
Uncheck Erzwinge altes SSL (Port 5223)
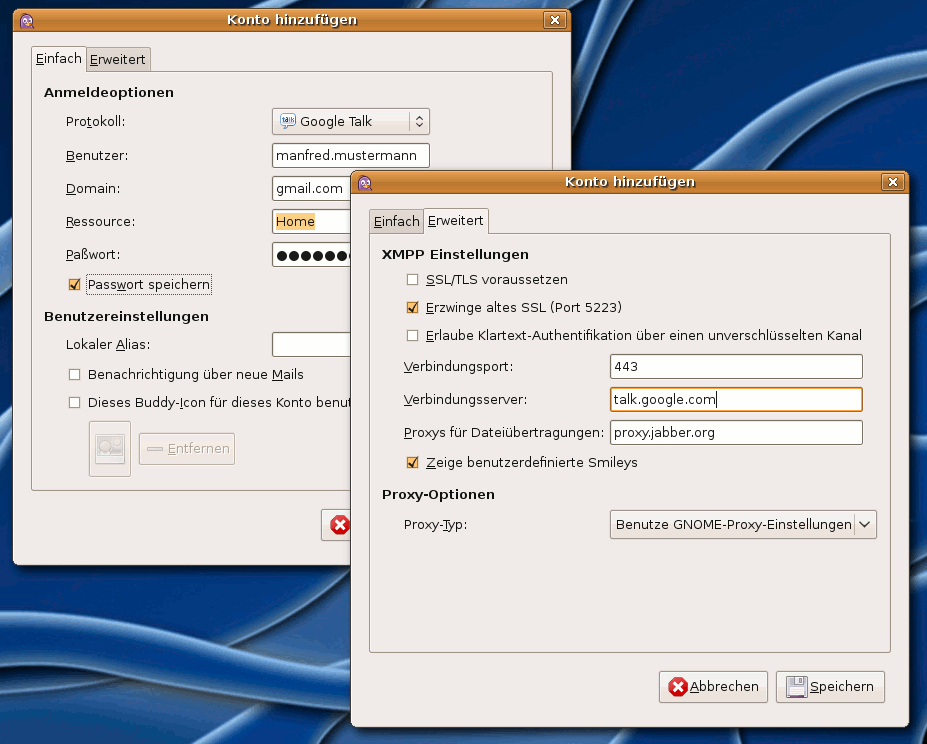click(x=412, y=308)
